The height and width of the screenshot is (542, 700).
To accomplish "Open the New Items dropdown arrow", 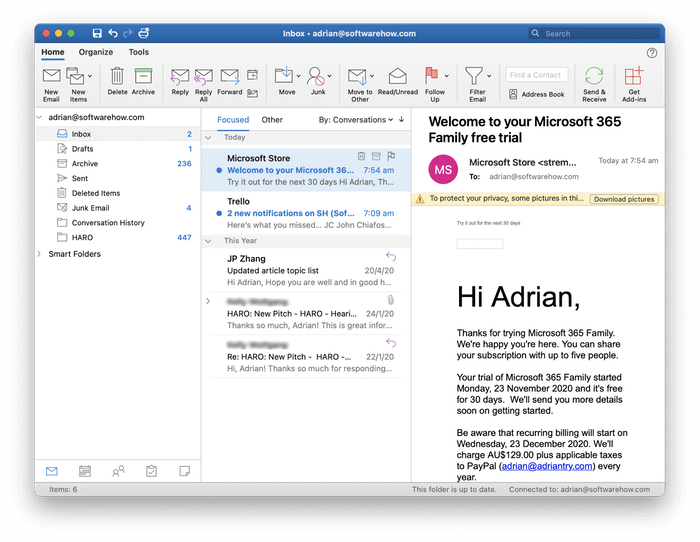I will (90, 76).
